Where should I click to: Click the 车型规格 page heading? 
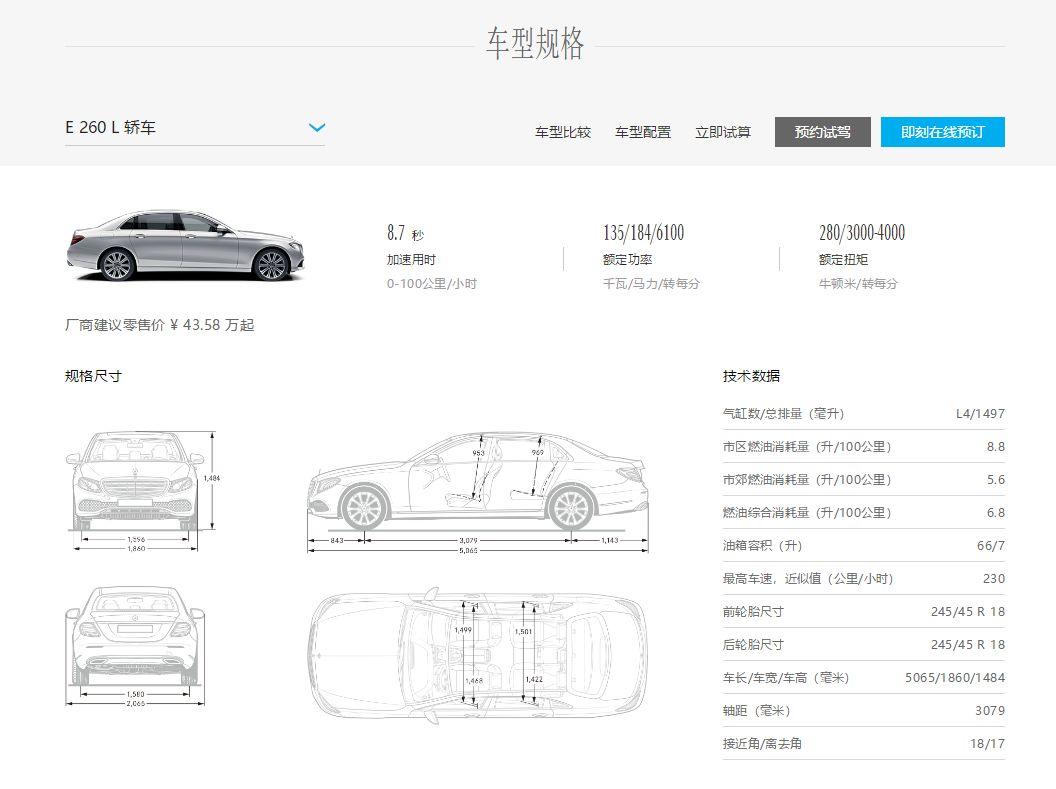(535, 45)
